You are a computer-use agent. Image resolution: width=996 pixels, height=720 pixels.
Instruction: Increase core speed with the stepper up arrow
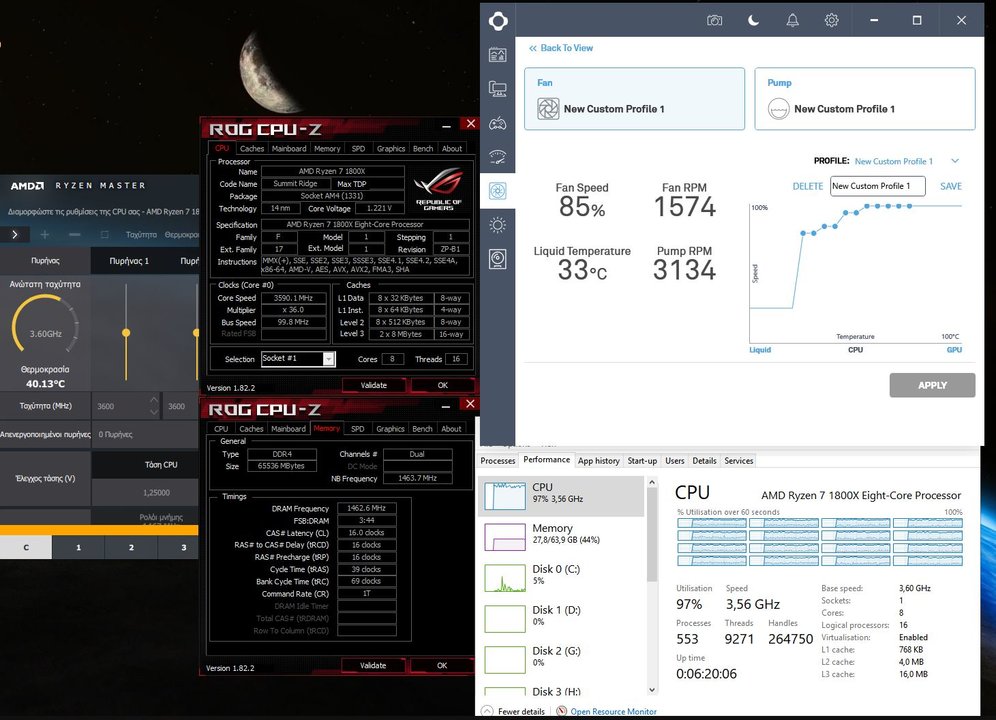(154, 400)
